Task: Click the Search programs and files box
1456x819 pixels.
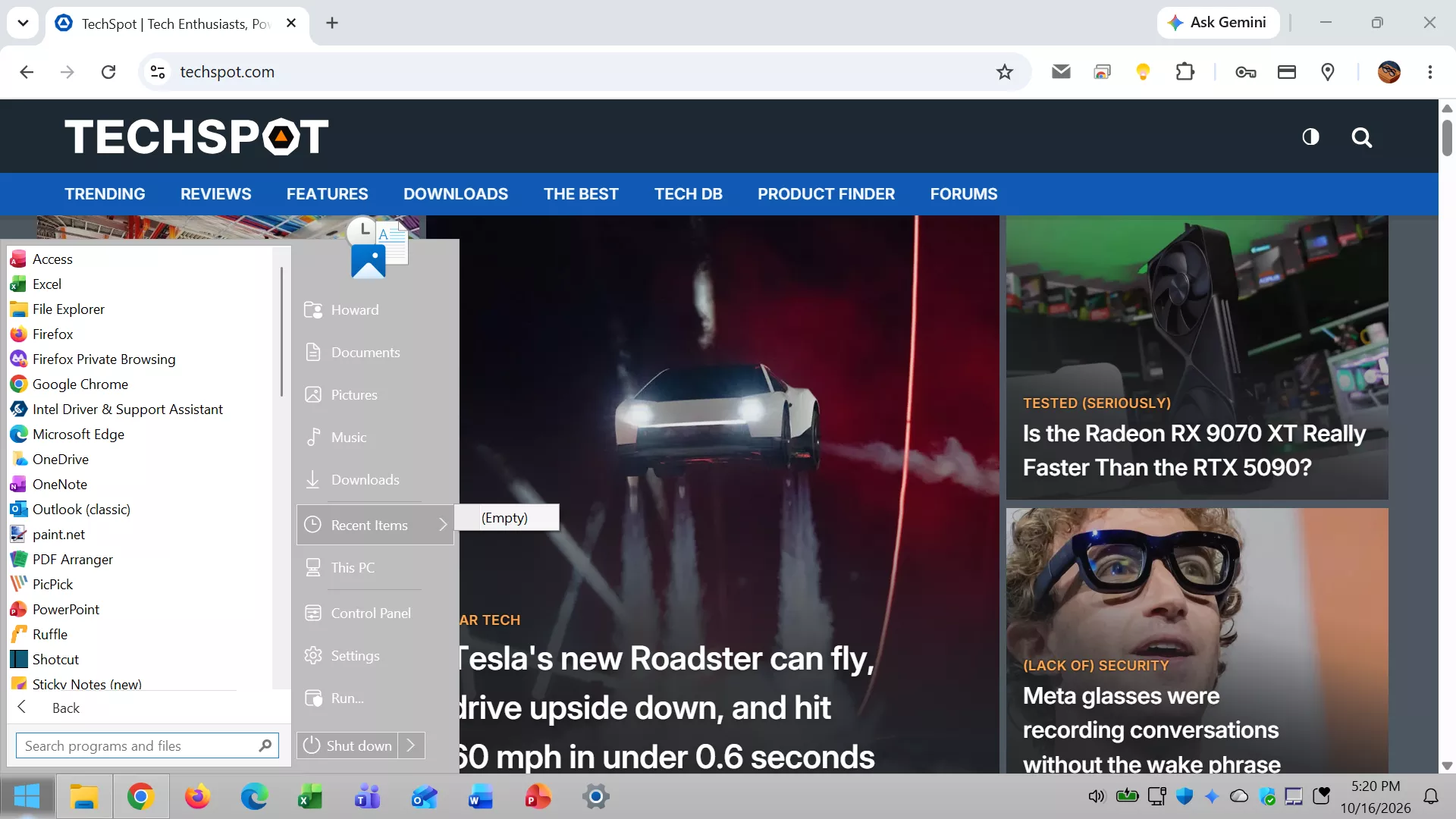Action: coord(148,745)
